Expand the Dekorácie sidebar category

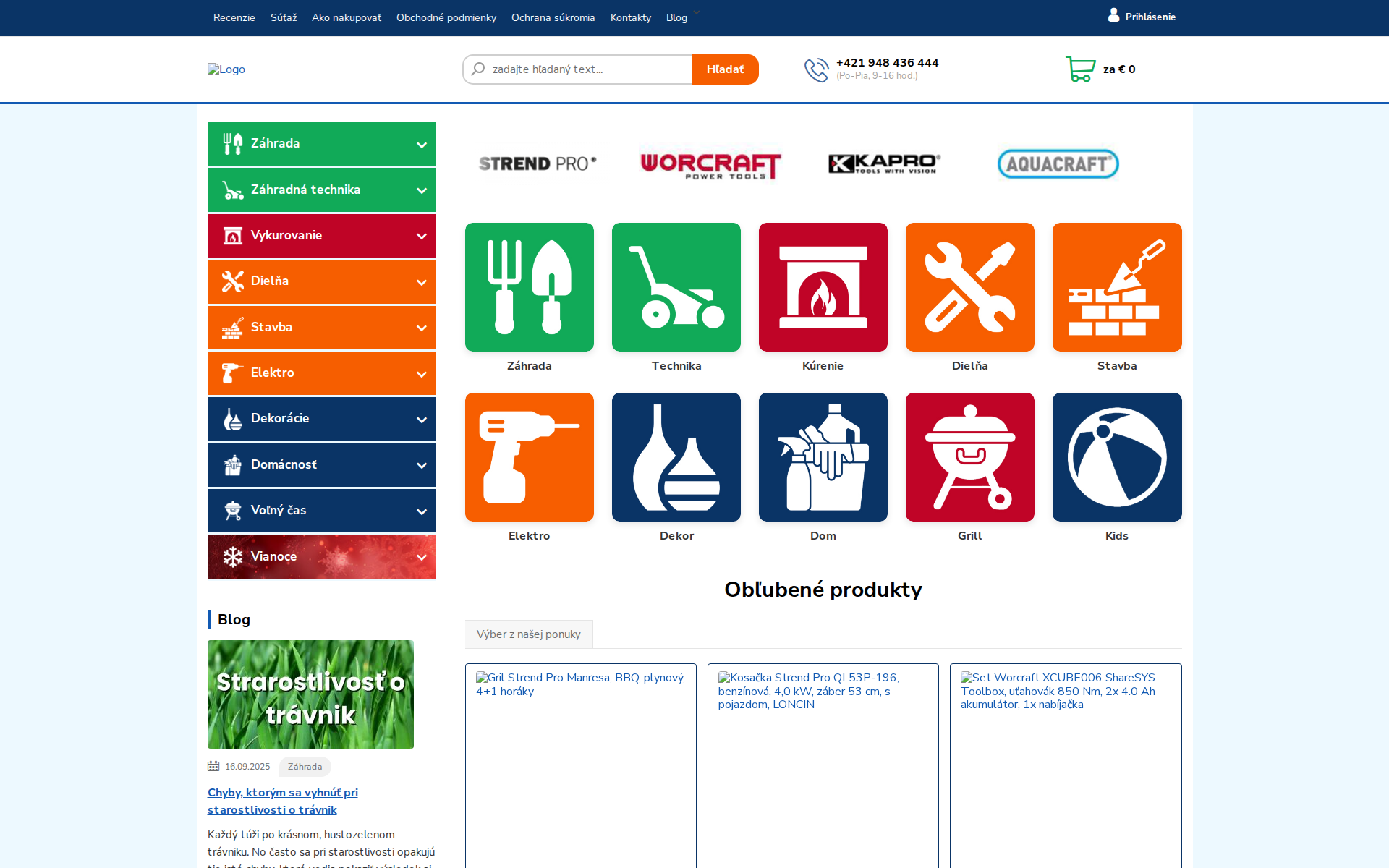point(321,418)
